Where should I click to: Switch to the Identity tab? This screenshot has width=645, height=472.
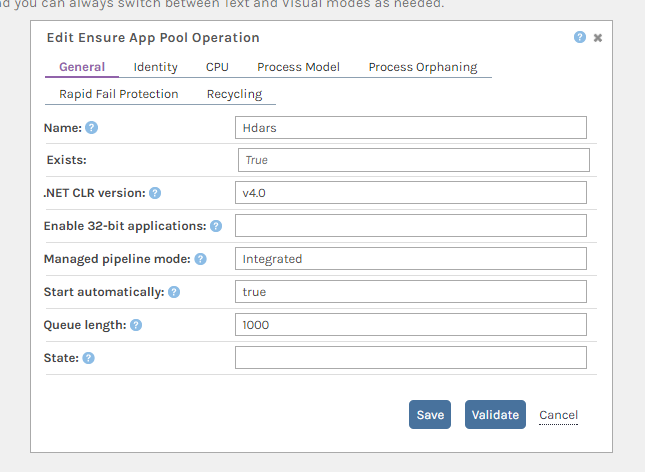(155, 67)
